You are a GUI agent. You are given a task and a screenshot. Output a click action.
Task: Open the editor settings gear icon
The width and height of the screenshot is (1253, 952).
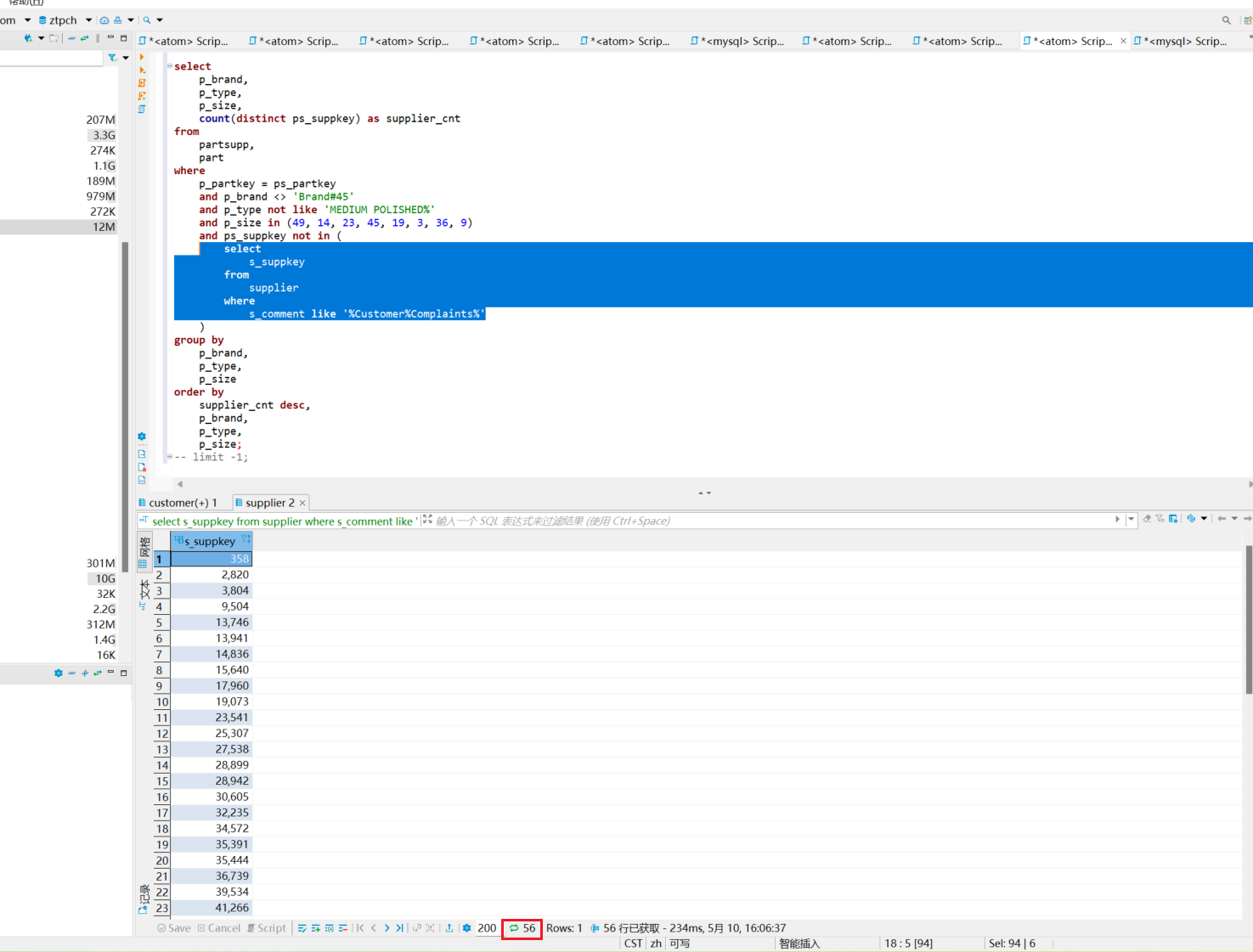click(x=142, y=437)
